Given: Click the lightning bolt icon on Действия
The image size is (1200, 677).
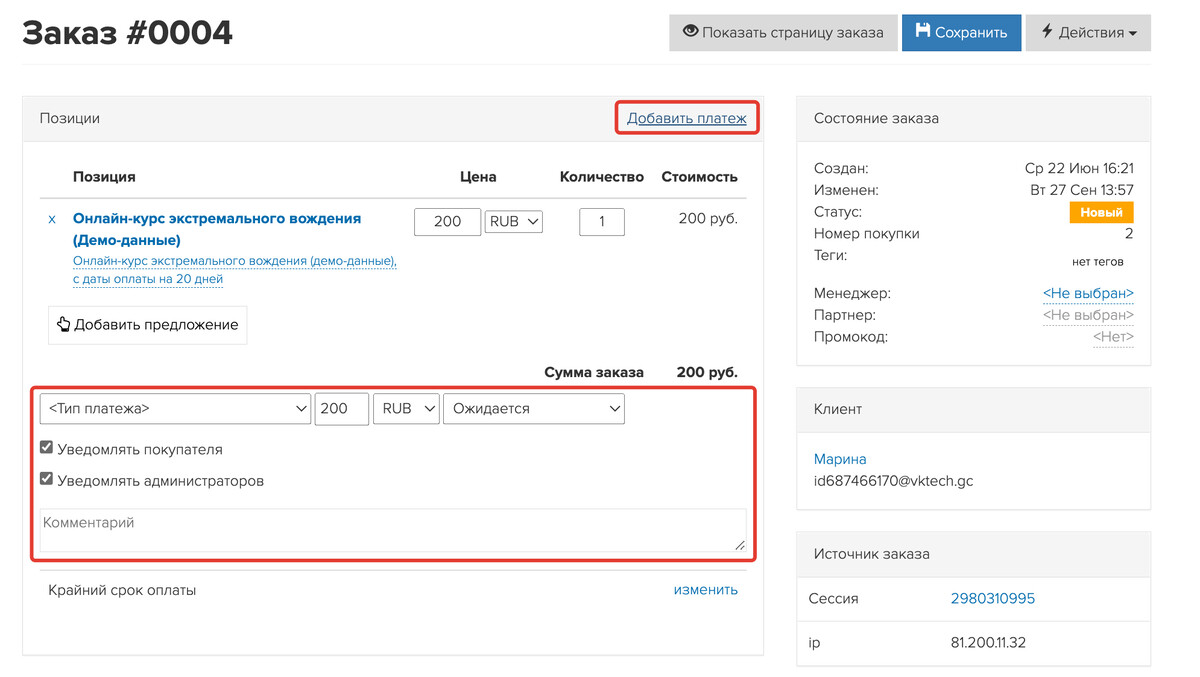Looking at the screenshot, I should pos(1047,31).
